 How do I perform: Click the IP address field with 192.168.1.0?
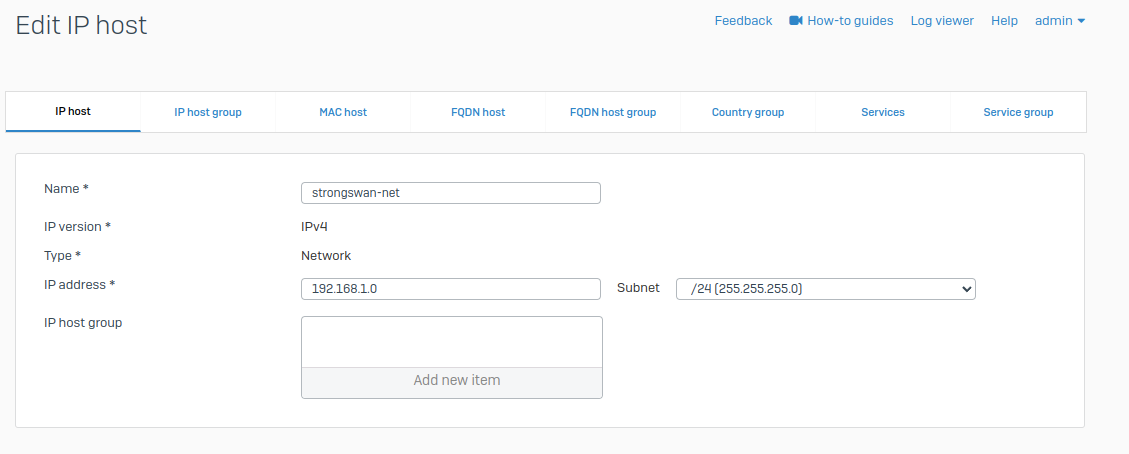pyautogui.click(x=450, y=289)
